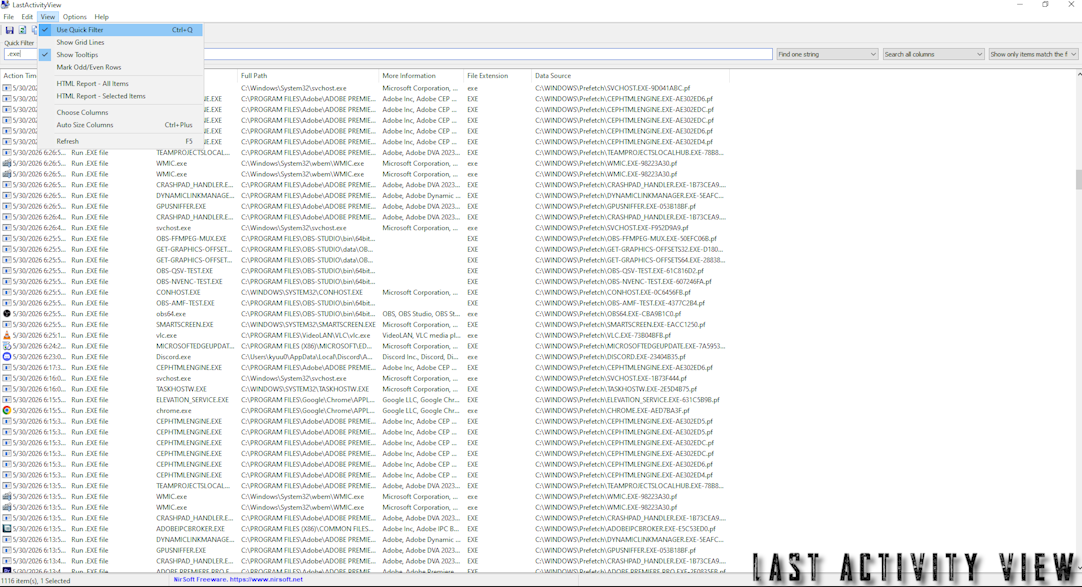
Task: Click the Save Selected Items toolbar icon
Action: 10,30
